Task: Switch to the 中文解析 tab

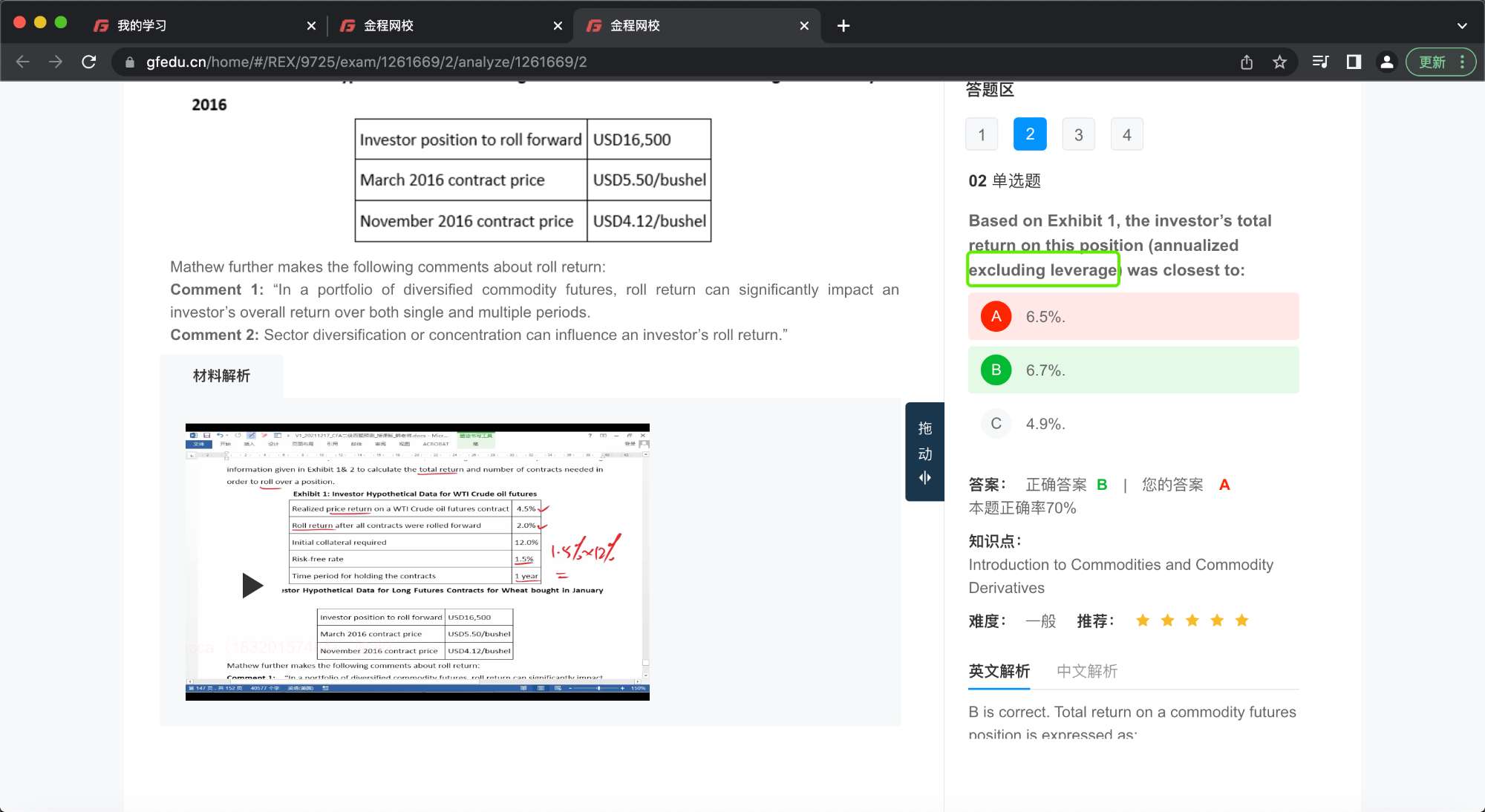Action: click(1086, 671)
